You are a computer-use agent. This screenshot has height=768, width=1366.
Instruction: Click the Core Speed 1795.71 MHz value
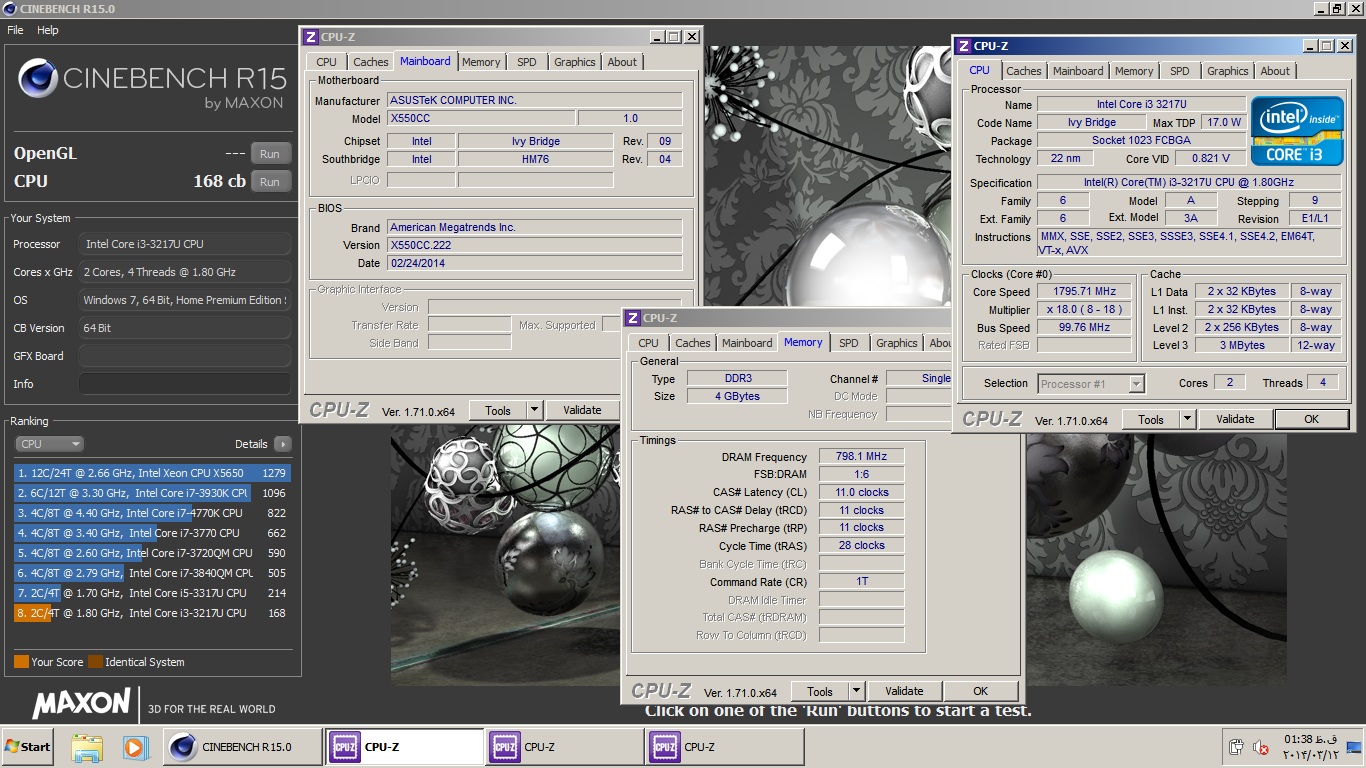[x=1084, y=291]
